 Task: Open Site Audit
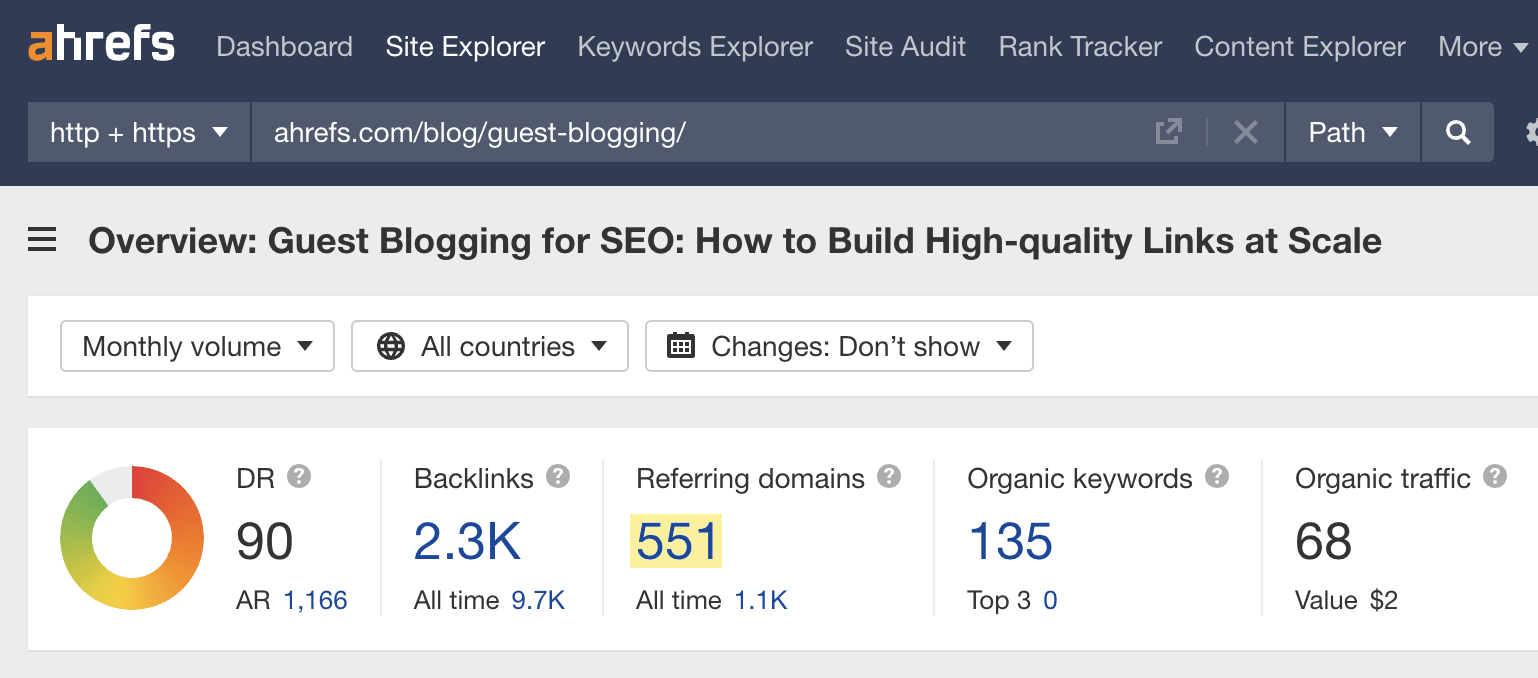coord(906,46)
